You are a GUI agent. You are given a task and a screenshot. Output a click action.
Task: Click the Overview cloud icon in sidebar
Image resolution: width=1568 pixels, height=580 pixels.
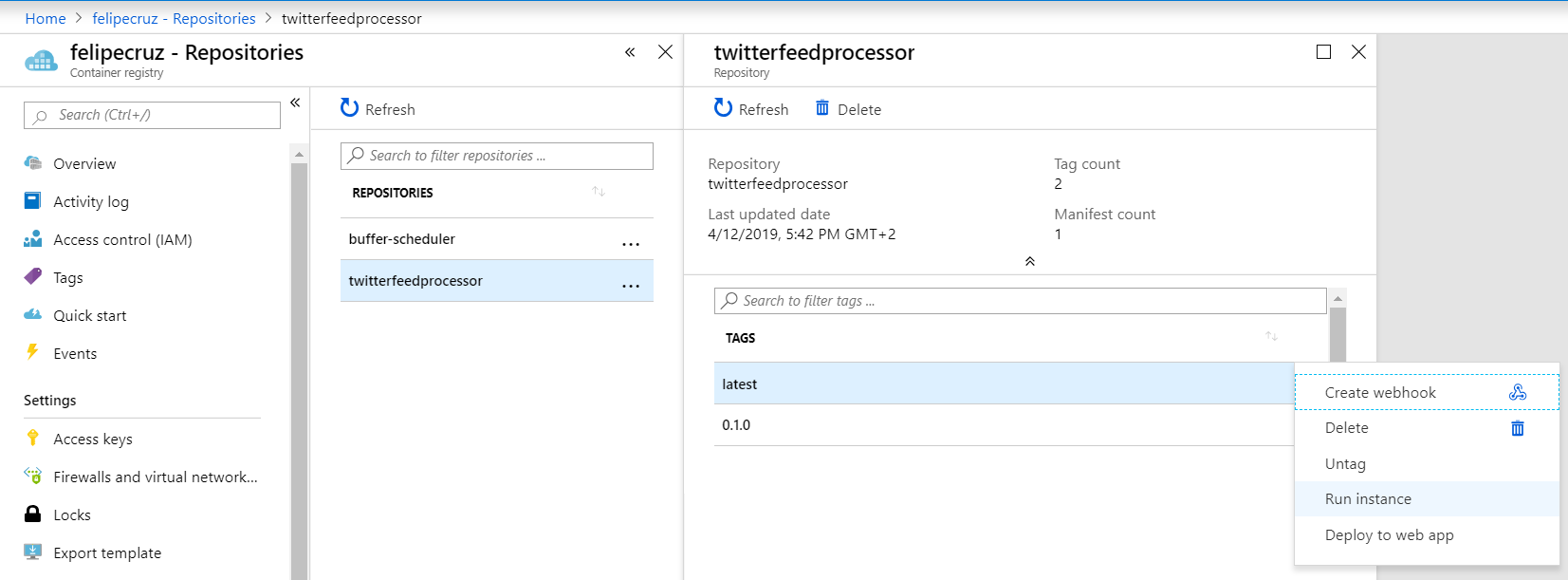click(x=33, y=163)
